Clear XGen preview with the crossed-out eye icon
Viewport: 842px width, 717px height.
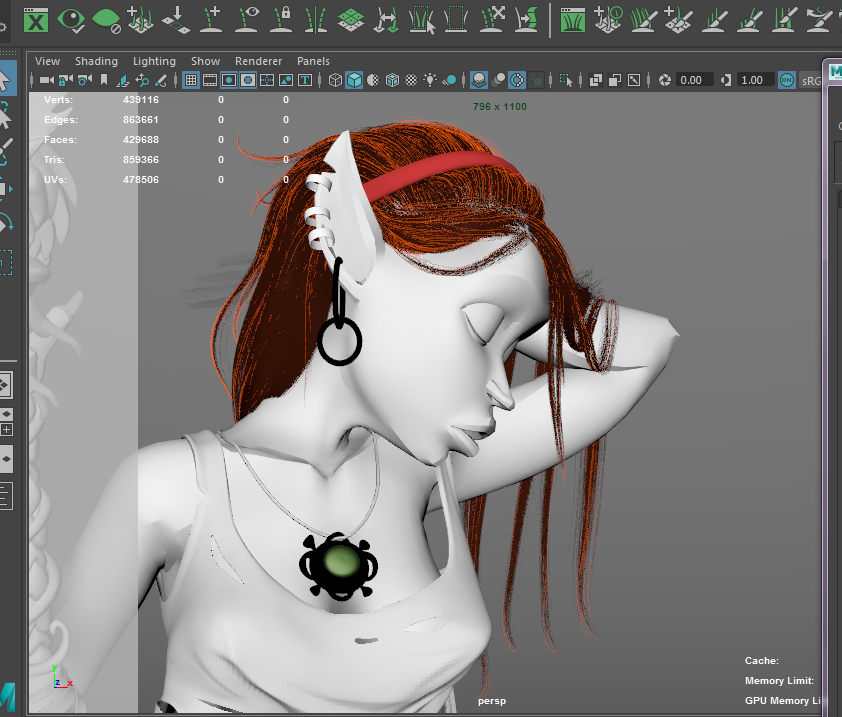(x=106, y=20)
